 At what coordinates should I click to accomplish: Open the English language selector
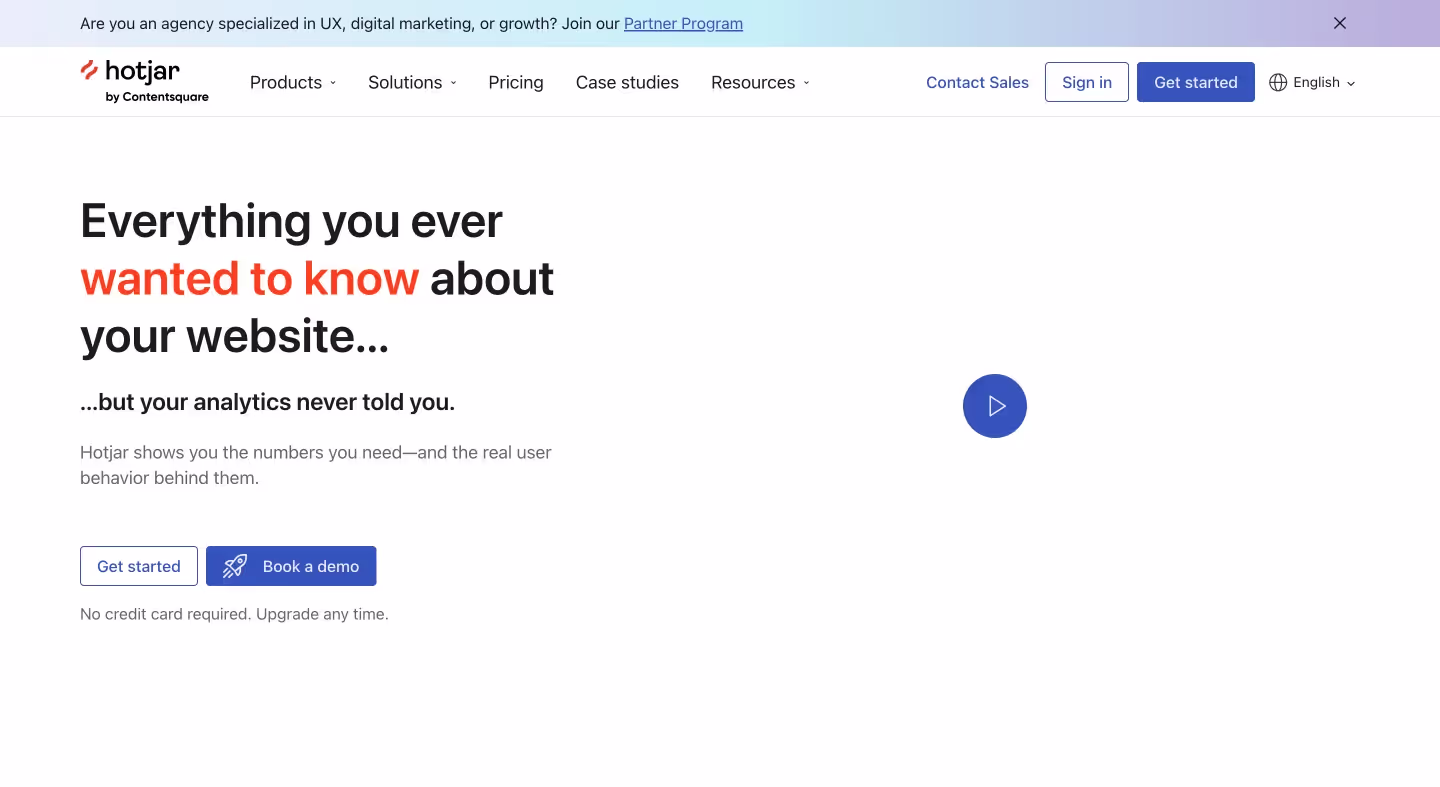click(1313, 83)
